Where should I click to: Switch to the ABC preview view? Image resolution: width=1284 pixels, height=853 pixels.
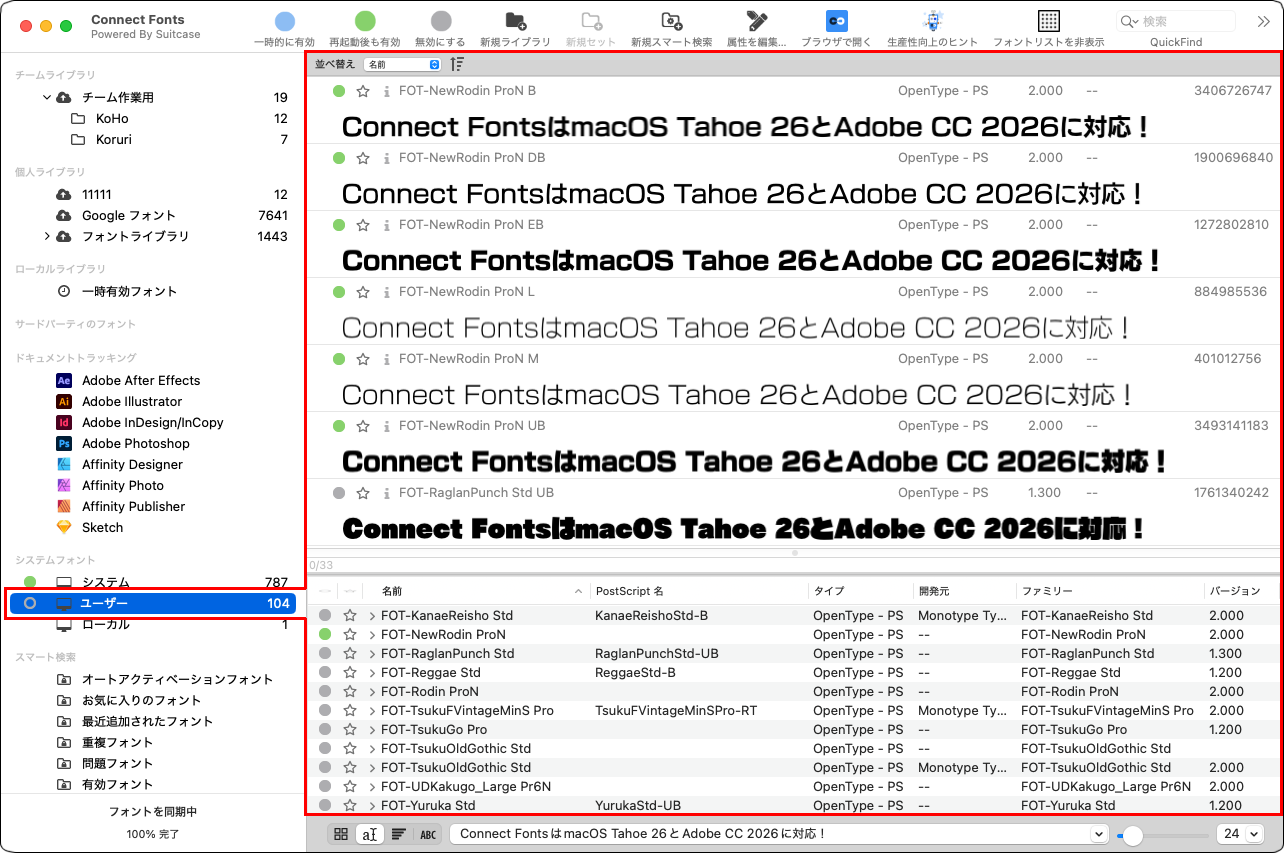pos(428,834)
